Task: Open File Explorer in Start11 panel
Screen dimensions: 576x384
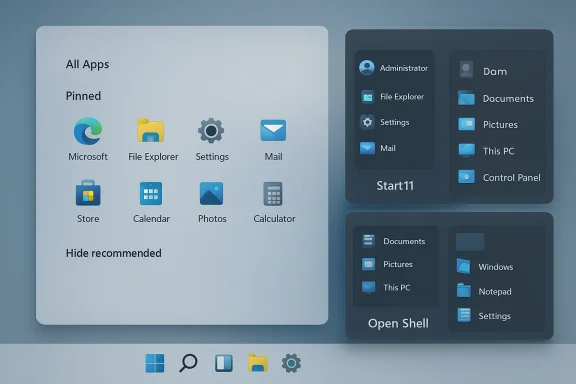Action: pyautogui.click(x=392, y=97)
